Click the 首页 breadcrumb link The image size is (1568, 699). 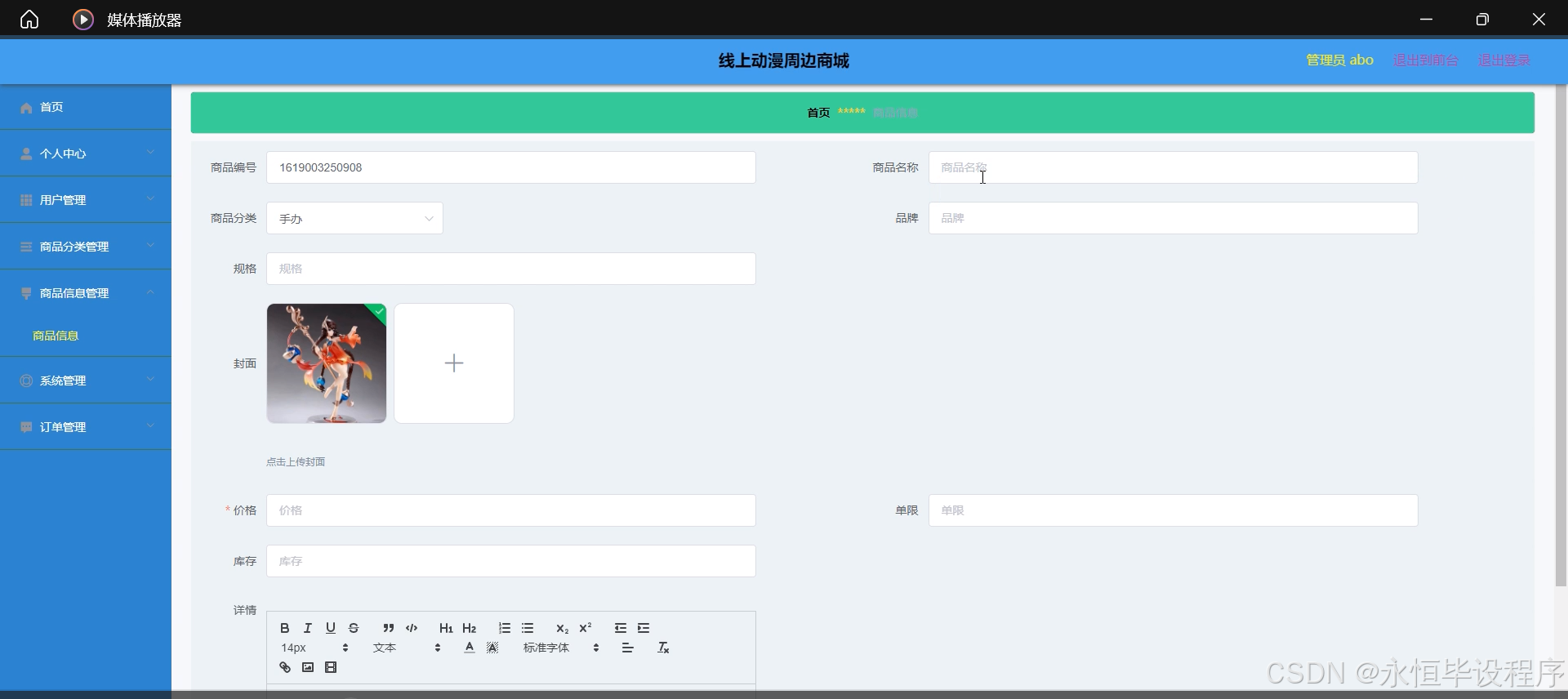click(818, 113)
